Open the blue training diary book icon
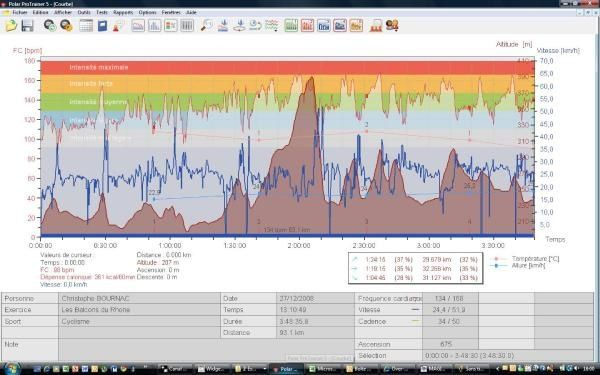Image resolution: width=600 pixels, height=375 pixels. click(102, 26)
